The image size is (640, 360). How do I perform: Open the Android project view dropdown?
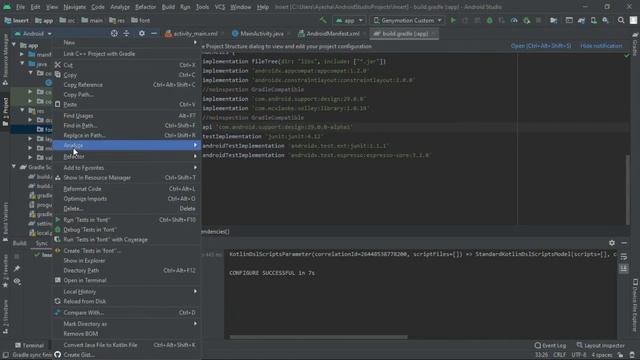point(33,33)
